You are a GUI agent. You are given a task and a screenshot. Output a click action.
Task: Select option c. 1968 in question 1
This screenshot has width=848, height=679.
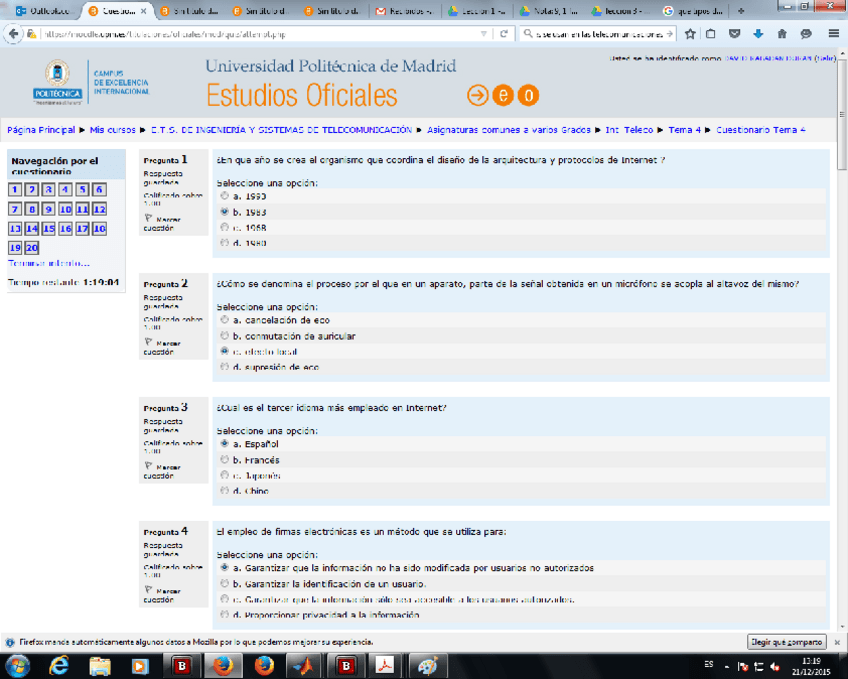coord(224,227)
